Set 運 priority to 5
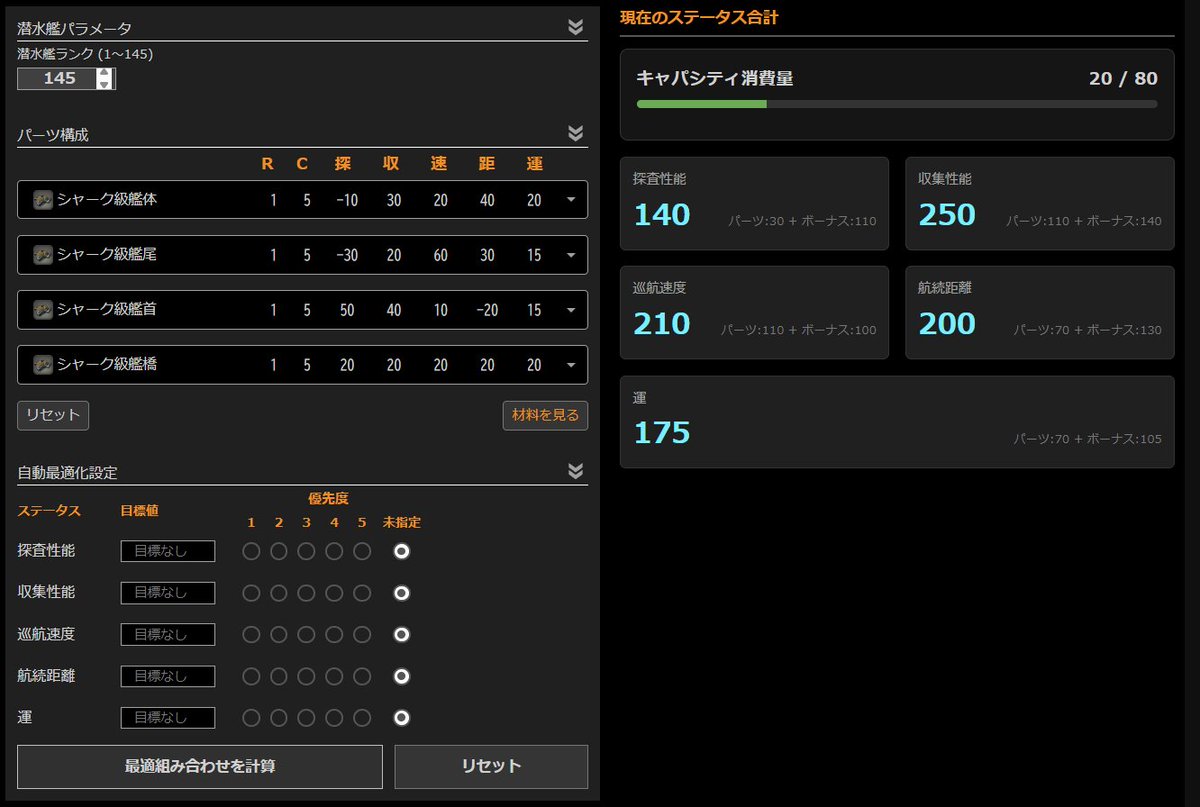Viewport: 1200px width, 807px height. click(x=362, y=718)
